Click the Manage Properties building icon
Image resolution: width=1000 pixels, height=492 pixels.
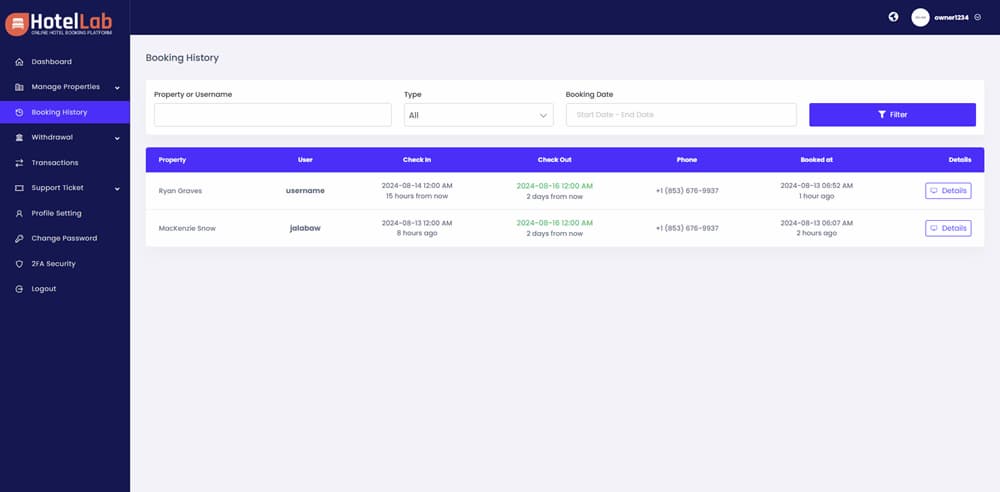point(19,87)
